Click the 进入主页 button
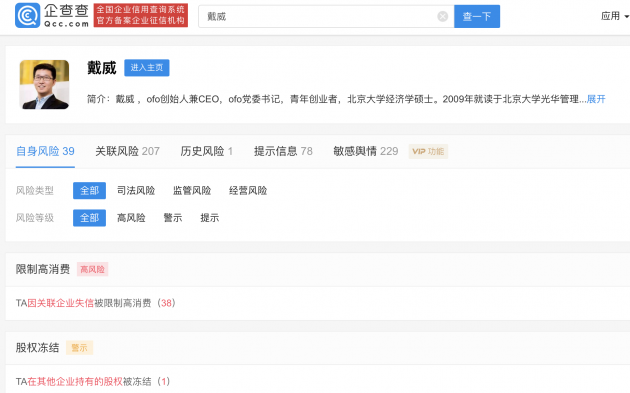 point(147,68)
